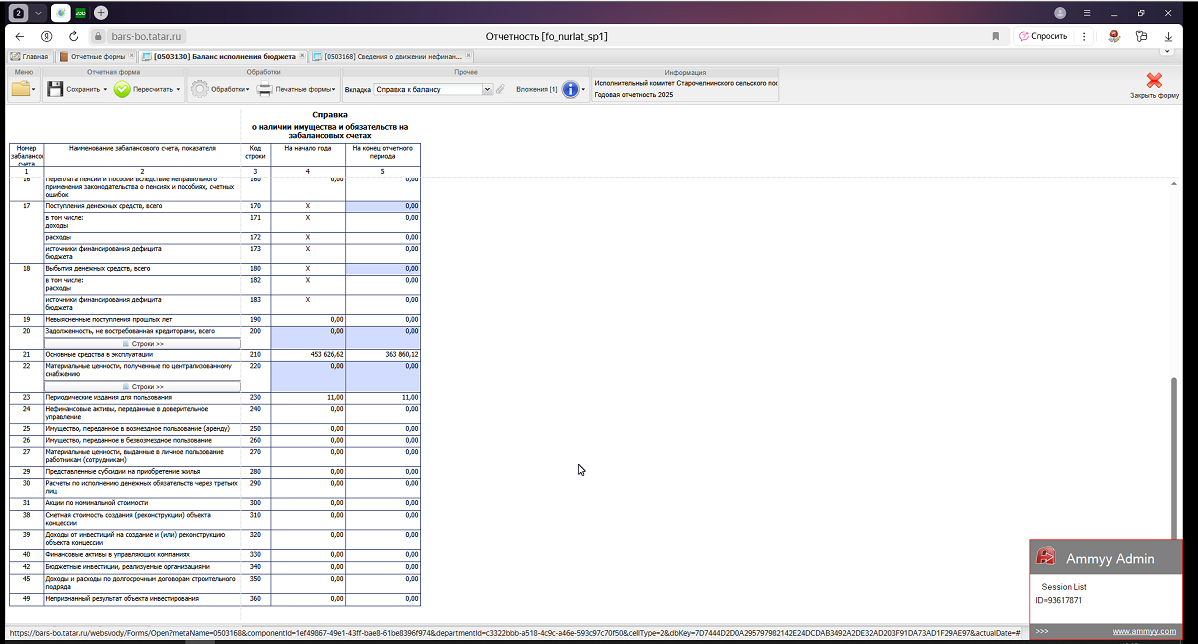Screen dimensions: 1198x644
Task: Expand the Сохранить dropdown arrow
Action: pyautogui.click(x=105, y=89)
